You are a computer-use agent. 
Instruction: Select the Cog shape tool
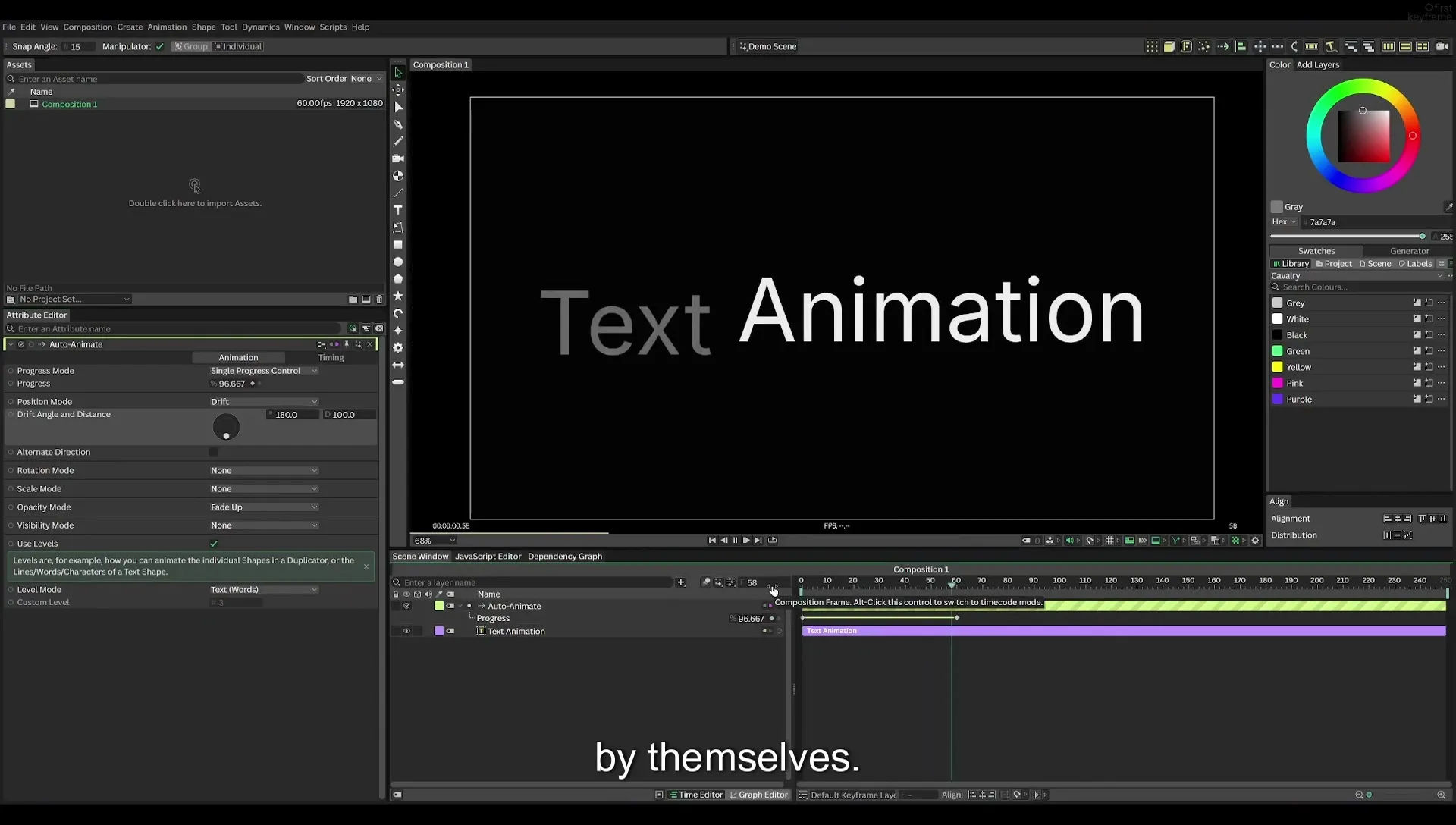pyautogui.click(x=397, y=347)
